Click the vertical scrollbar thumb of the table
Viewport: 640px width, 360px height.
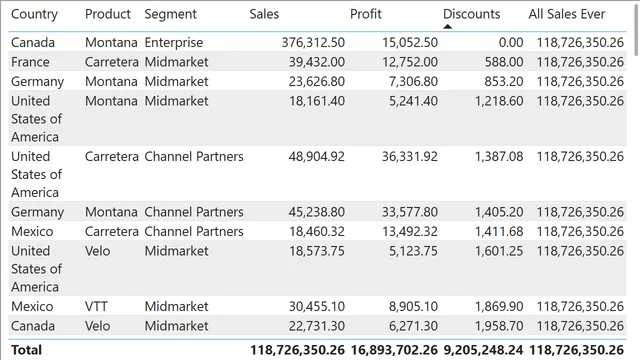(x=637, y=31)
